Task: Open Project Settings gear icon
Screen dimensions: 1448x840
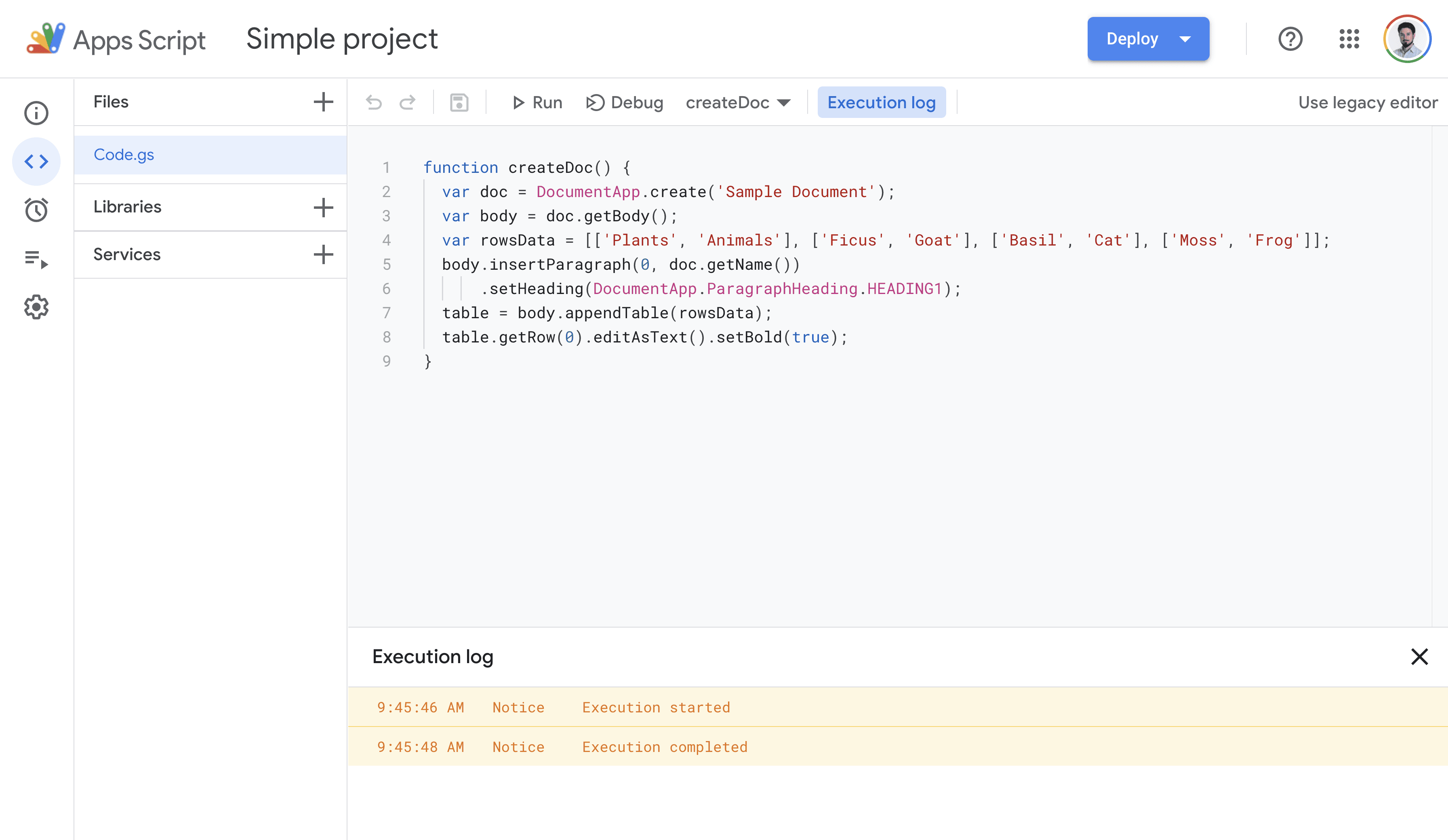Action: 36,307
